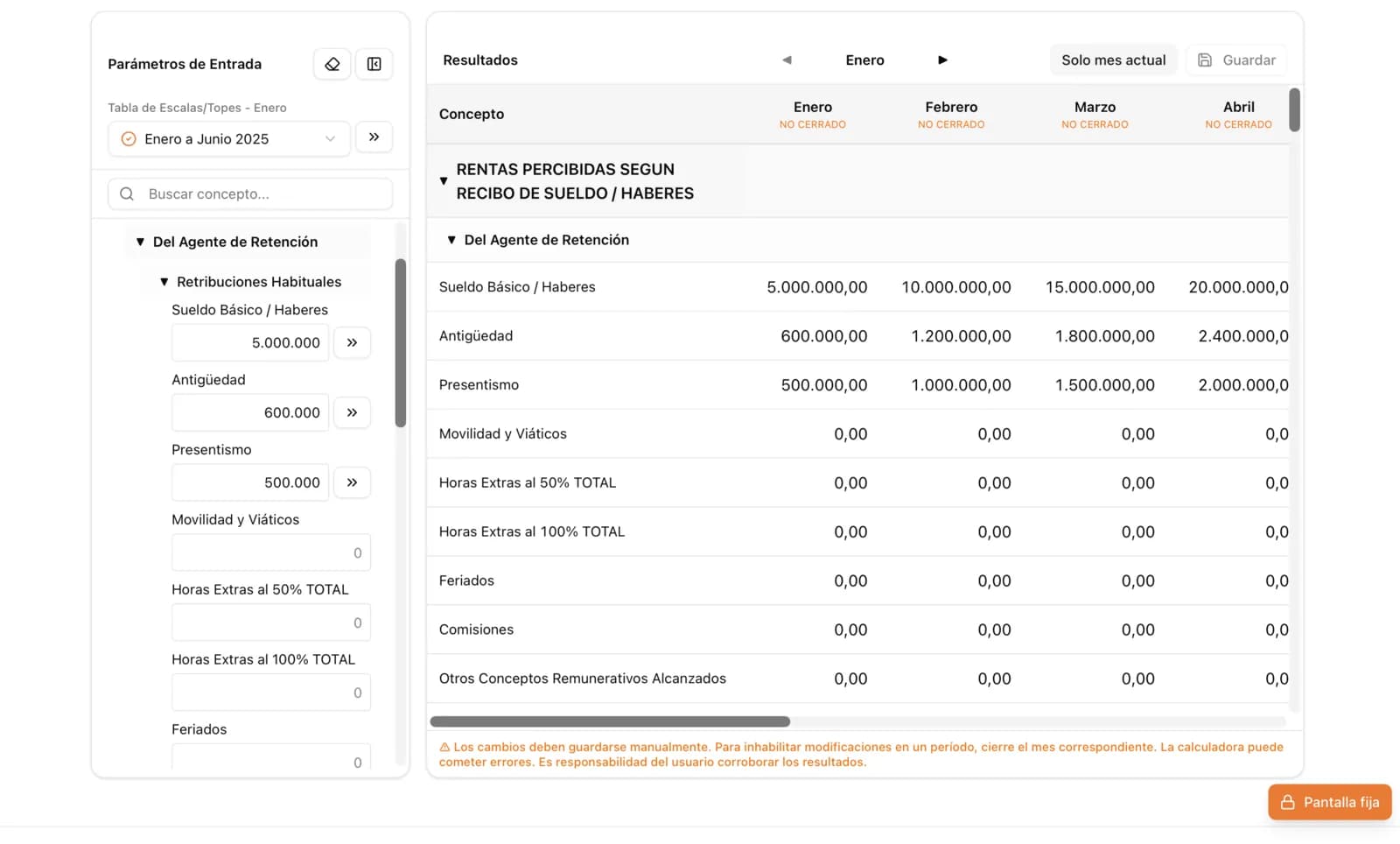This screenshot has width=1400, height=844.
Task: Collapse Del Agente de Retención results group
Action: click(451, 240)
